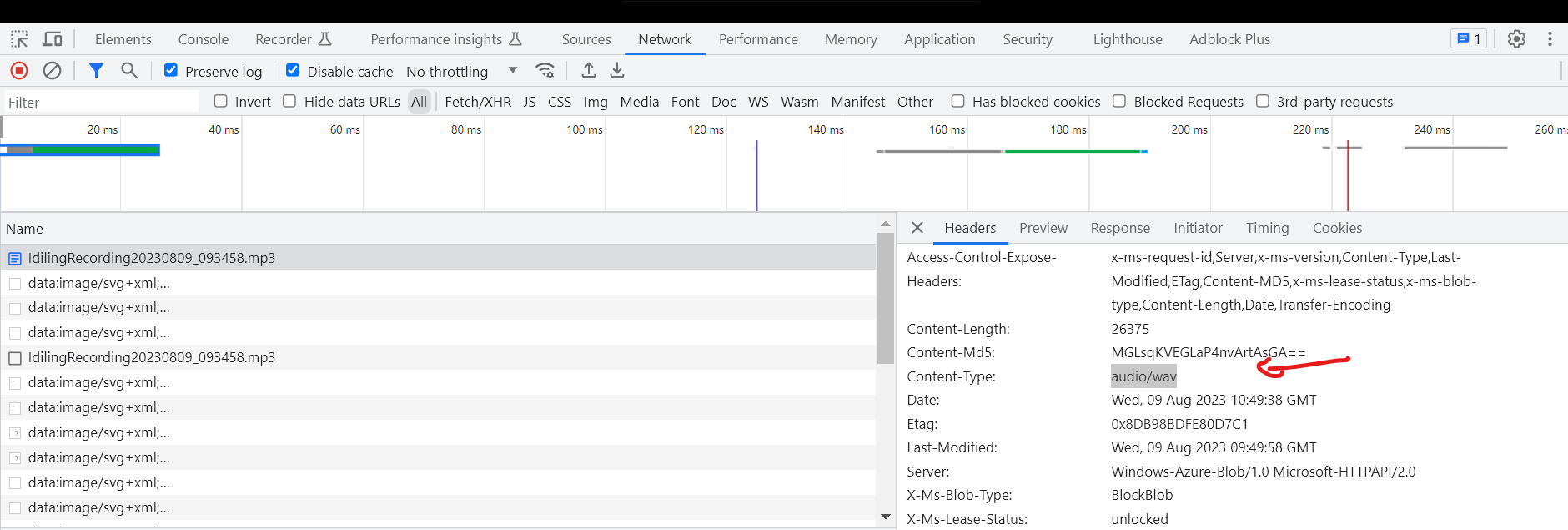Viewport: 1568px width, 530px height.
Task: Filter requests by Font
Action: click(686, 102)
